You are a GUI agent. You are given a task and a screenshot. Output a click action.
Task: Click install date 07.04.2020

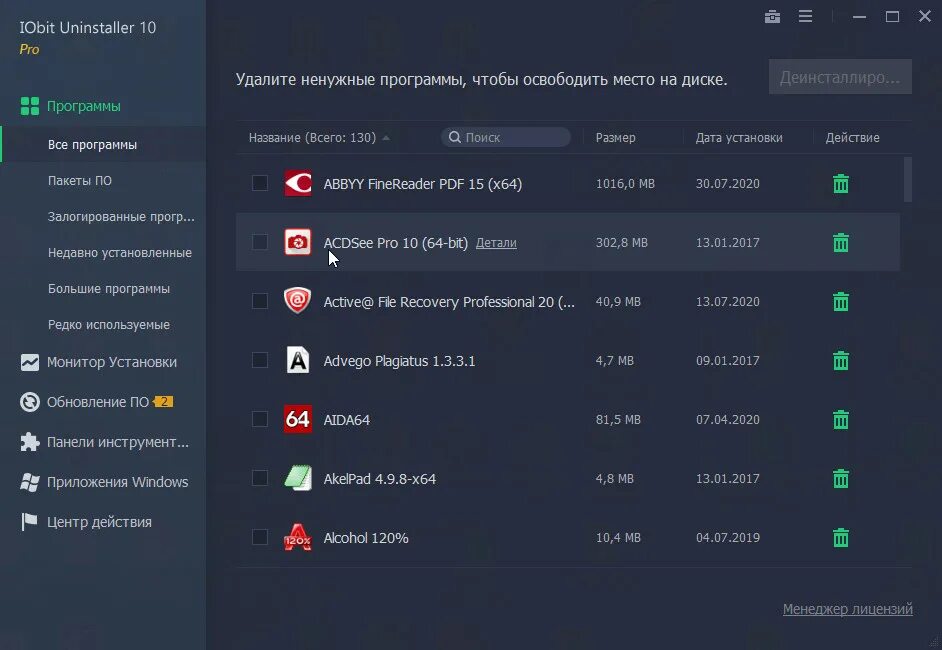(x=728, y=420)
